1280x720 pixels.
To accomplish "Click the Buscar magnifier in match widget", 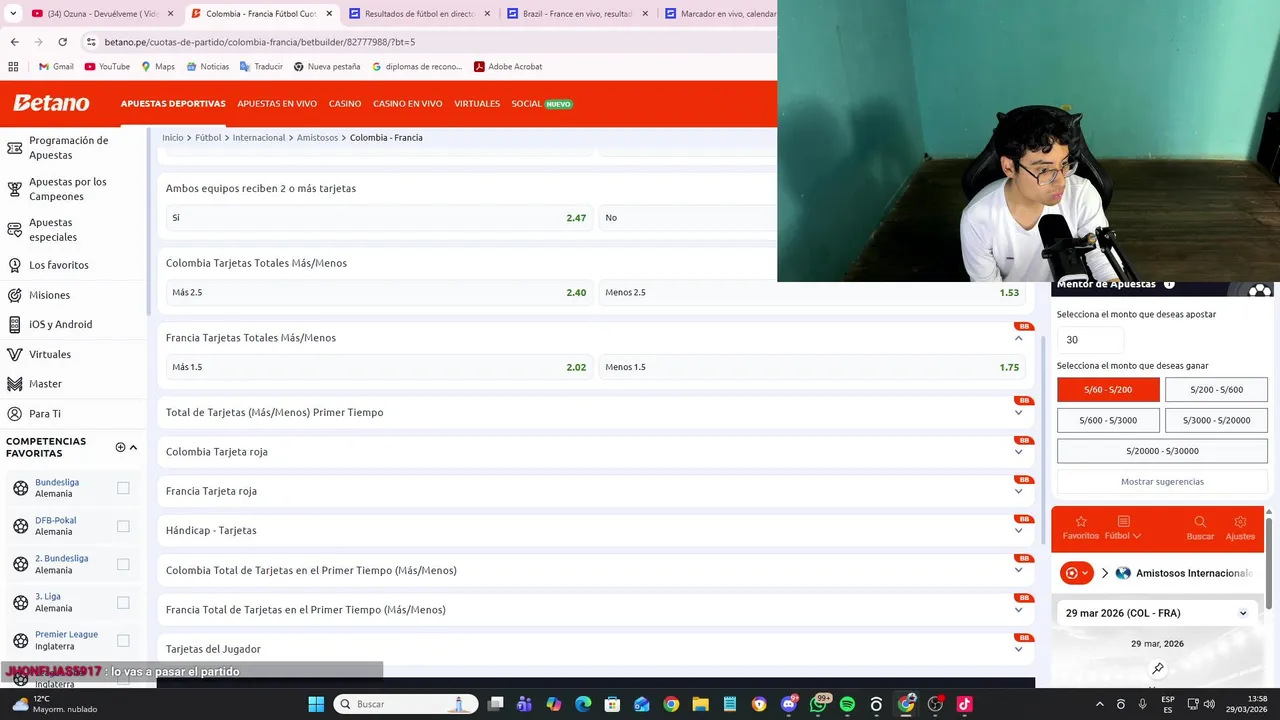I will click(1200, 521).
